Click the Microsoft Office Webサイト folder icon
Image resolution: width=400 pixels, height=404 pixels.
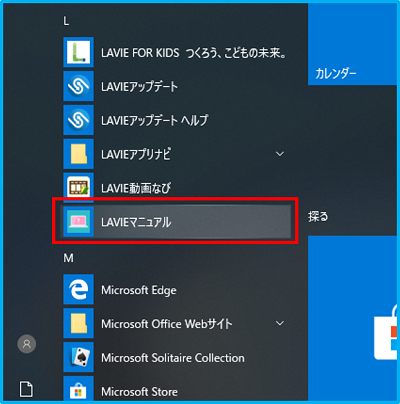[78, 323]
